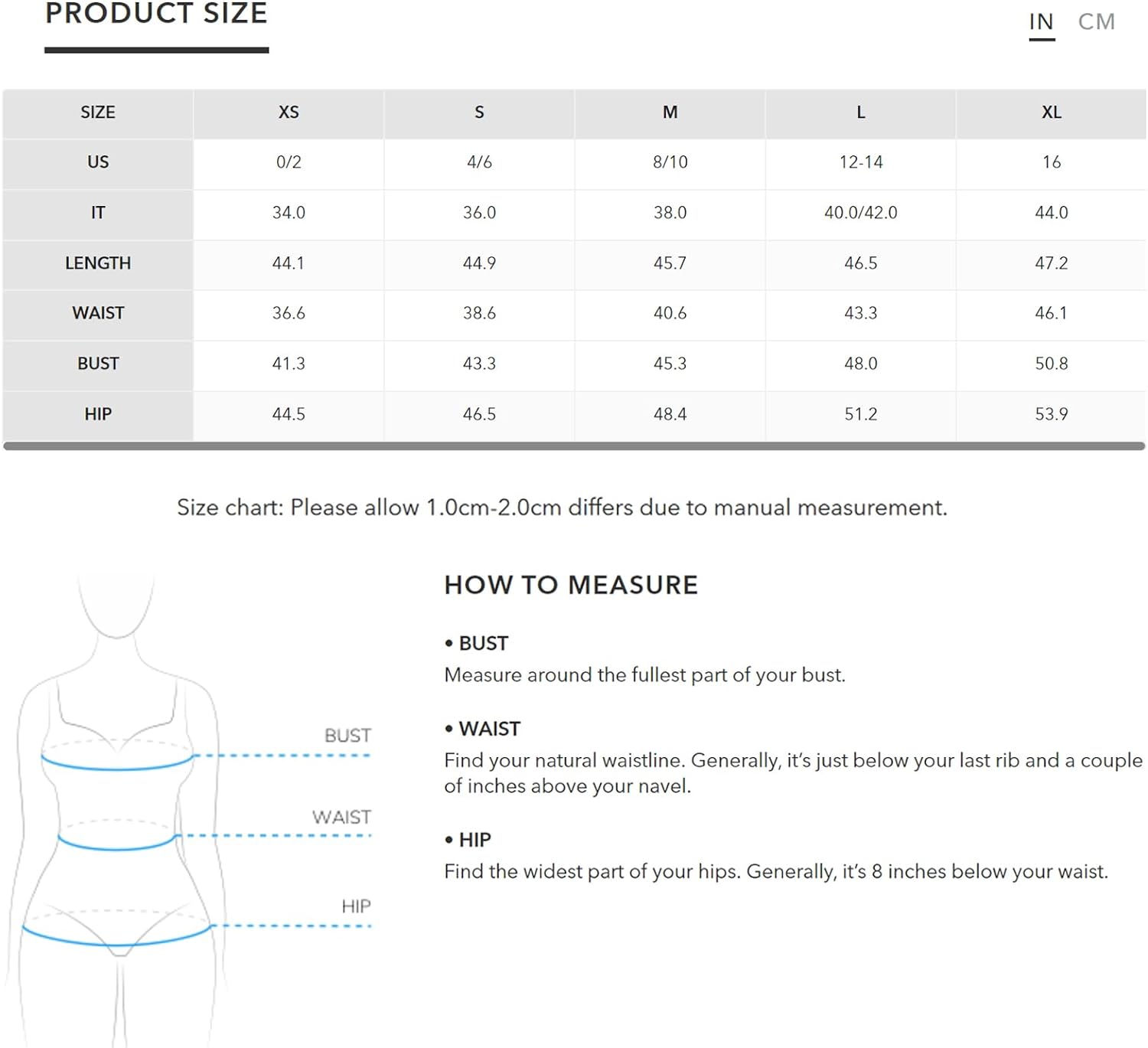
Task: Click waist value 46.1
Action: [x=1052, y=313]
